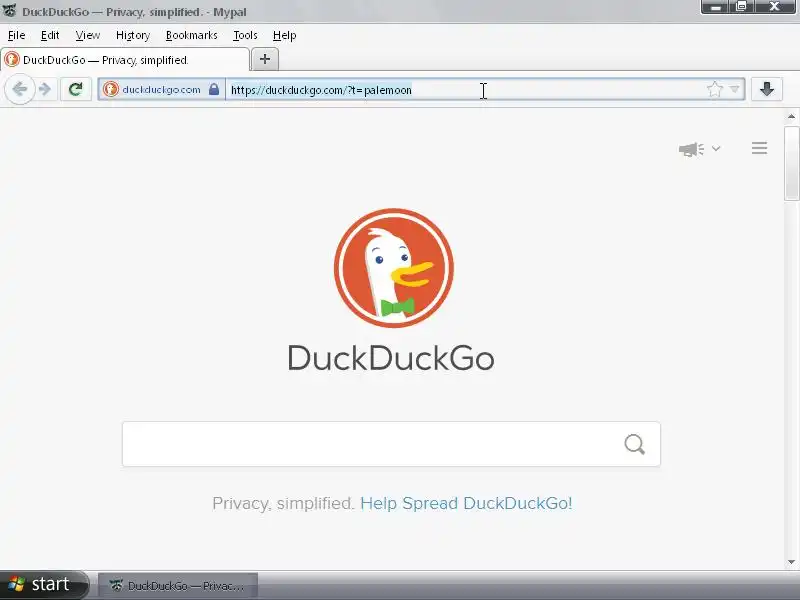This screenshot has width=800, height=600.
Task: Click the URL text field in address bar
Action: (x=464, y=90)
